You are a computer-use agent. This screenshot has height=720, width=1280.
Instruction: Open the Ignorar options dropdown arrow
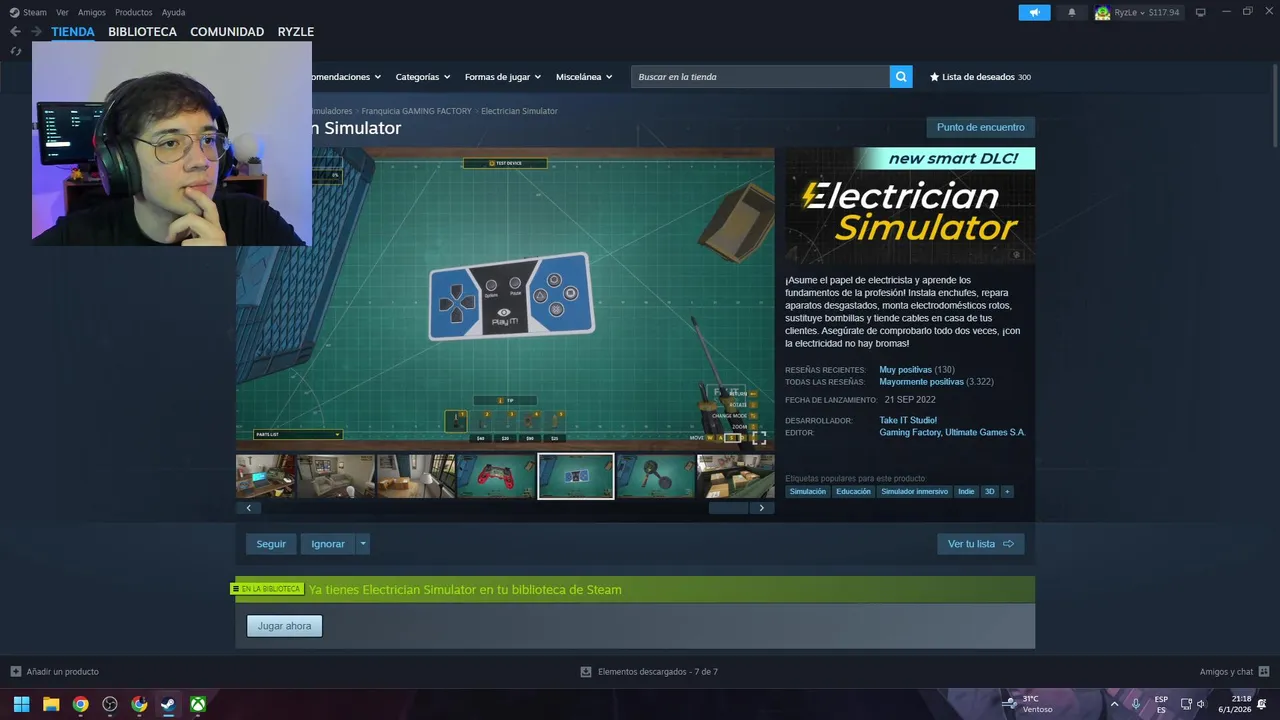point(363,544)
